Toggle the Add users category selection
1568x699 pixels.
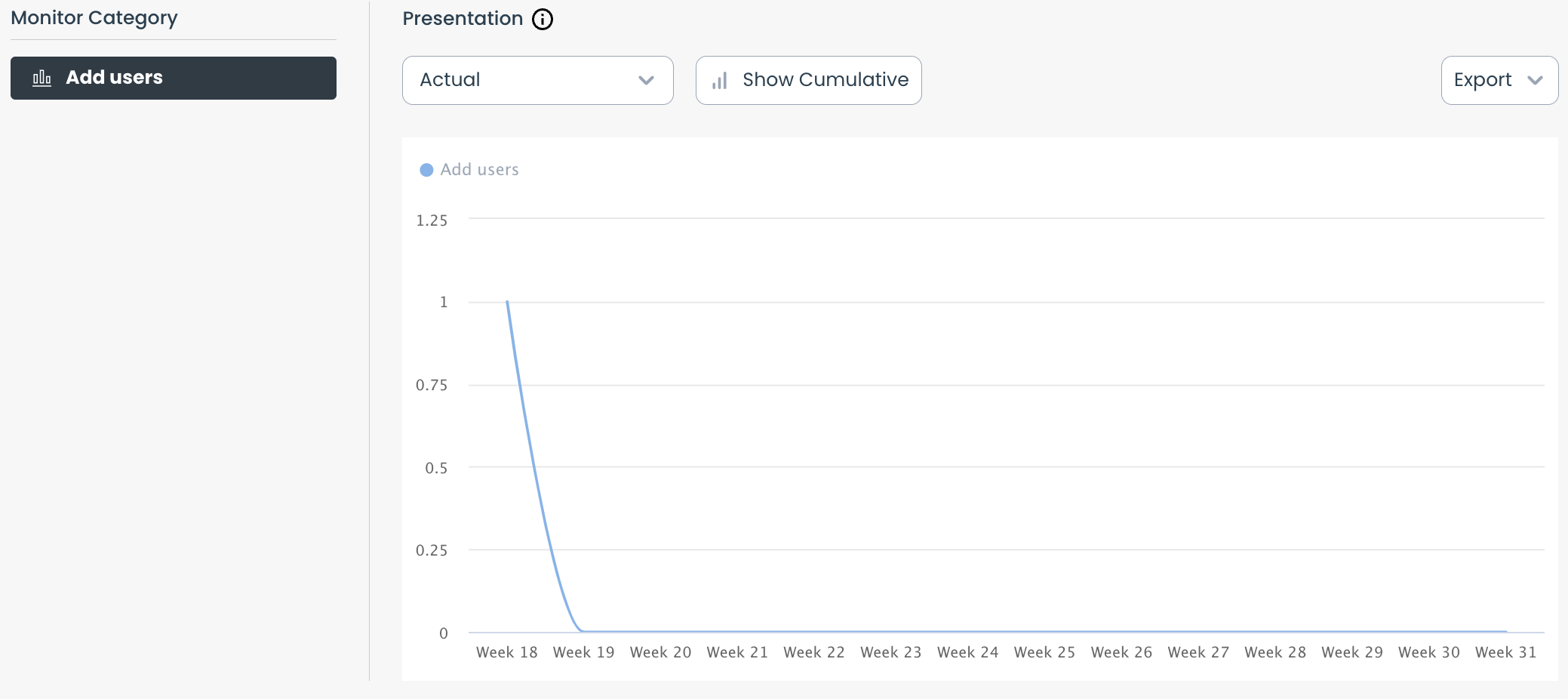click(172, 78)
